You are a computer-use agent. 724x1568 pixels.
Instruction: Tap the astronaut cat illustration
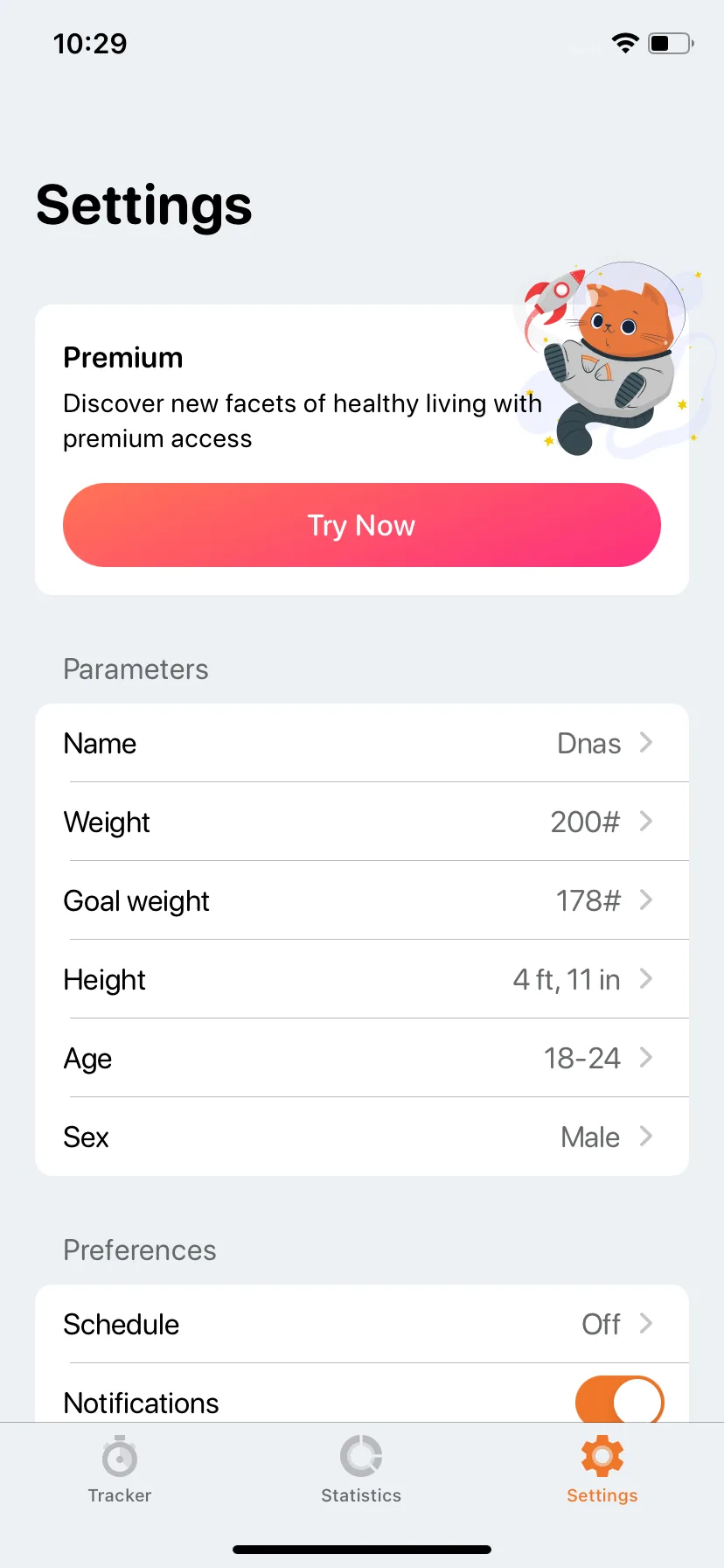coord(614,359)
